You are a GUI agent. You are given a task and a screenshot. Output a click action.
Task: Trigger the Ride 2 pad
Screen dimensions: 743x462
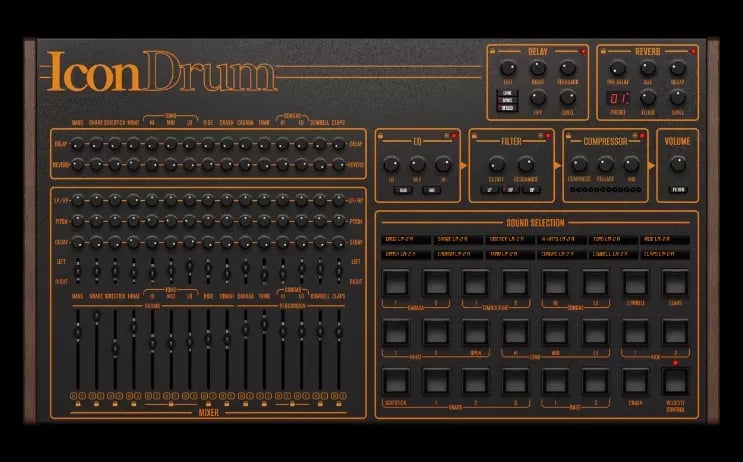675,332
